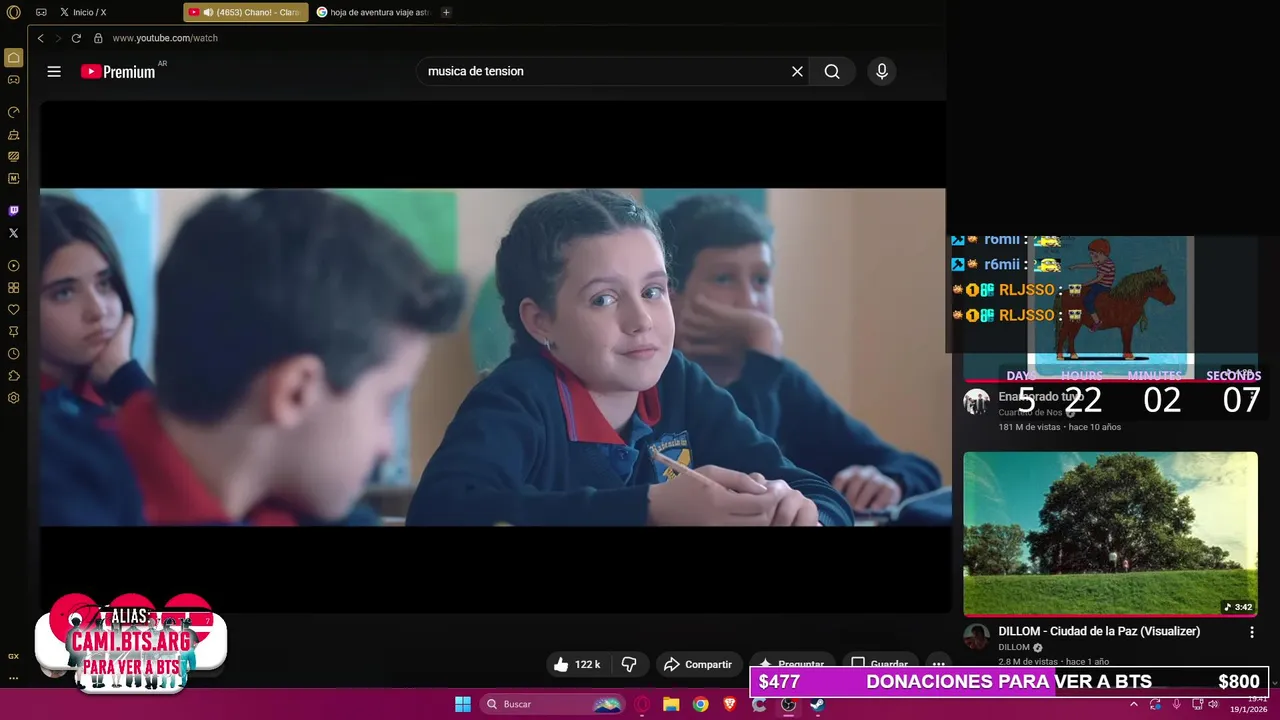Screen dimensions: 1280x720
Task: Open History clock icon in sidebar
Action: [x=14, y=354]
